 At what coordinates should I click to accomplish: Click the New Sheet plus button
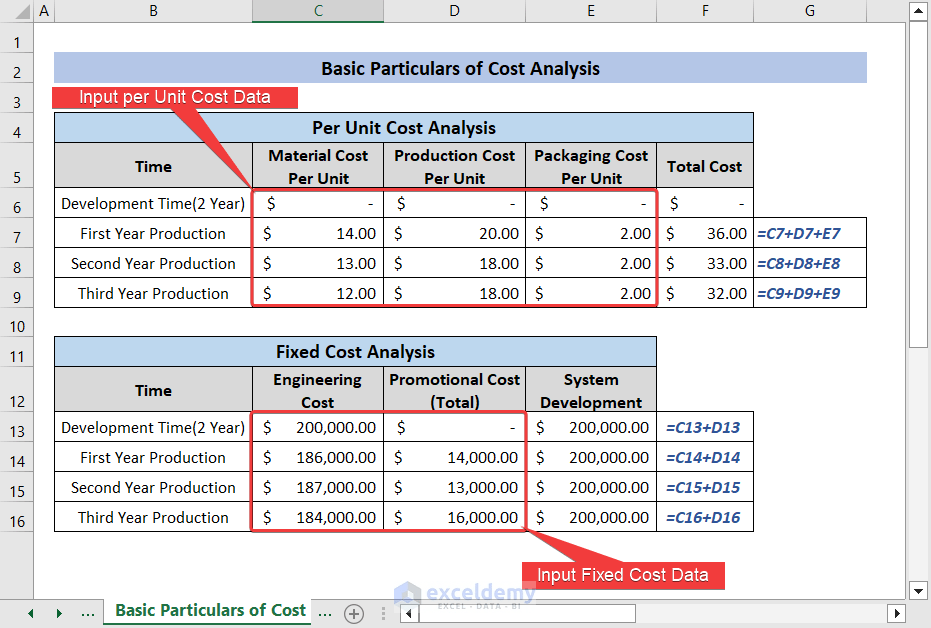click(354, 613)
